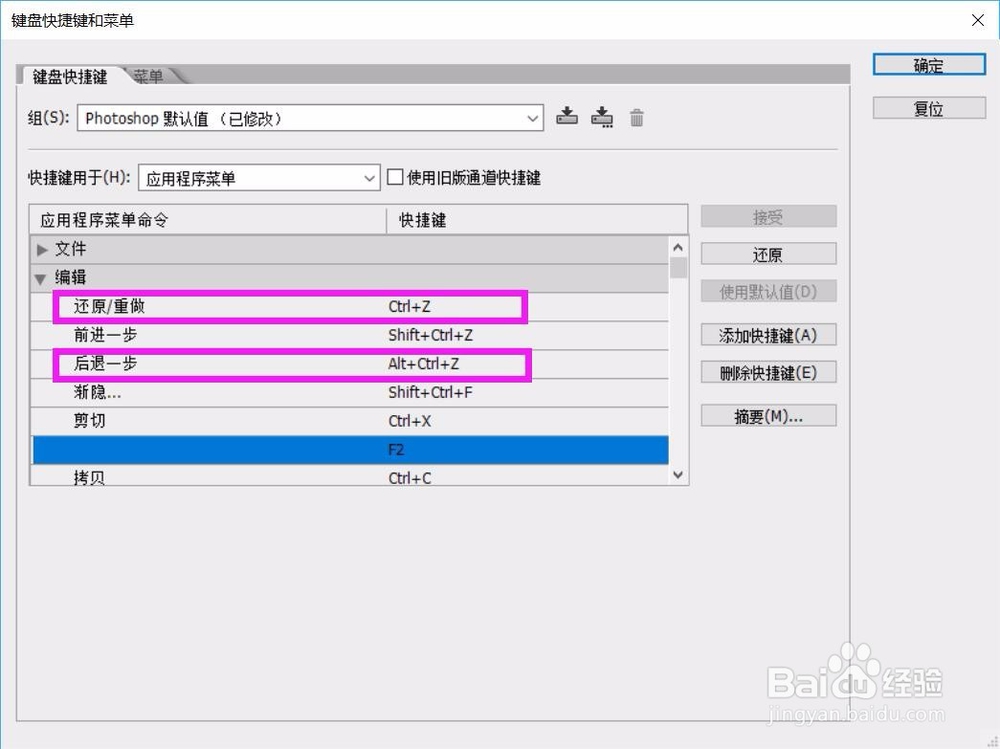
Task: Click the 确定 button
Action: [x=928, y=64]
